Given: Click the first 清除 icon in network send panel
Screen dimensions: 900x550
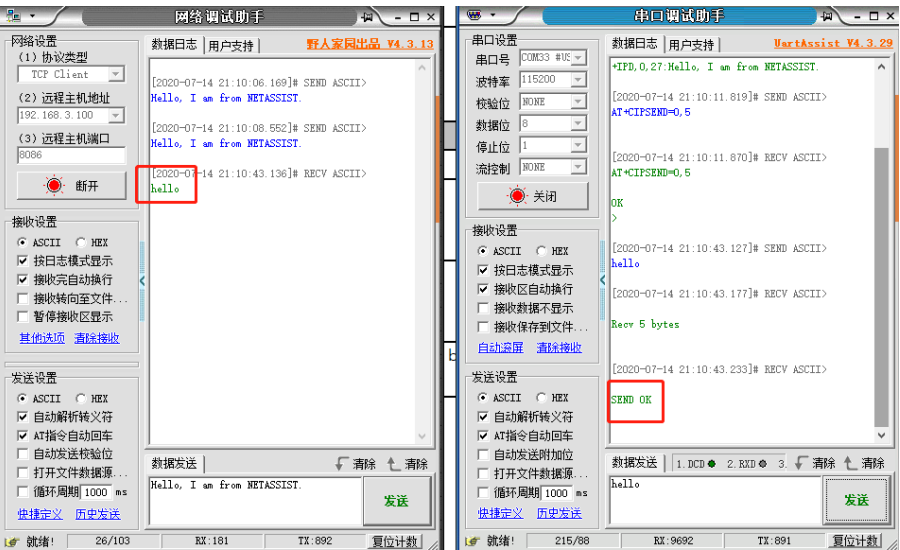Looking at the screenshot, I should pyautogui.click(x=342, y=463).
